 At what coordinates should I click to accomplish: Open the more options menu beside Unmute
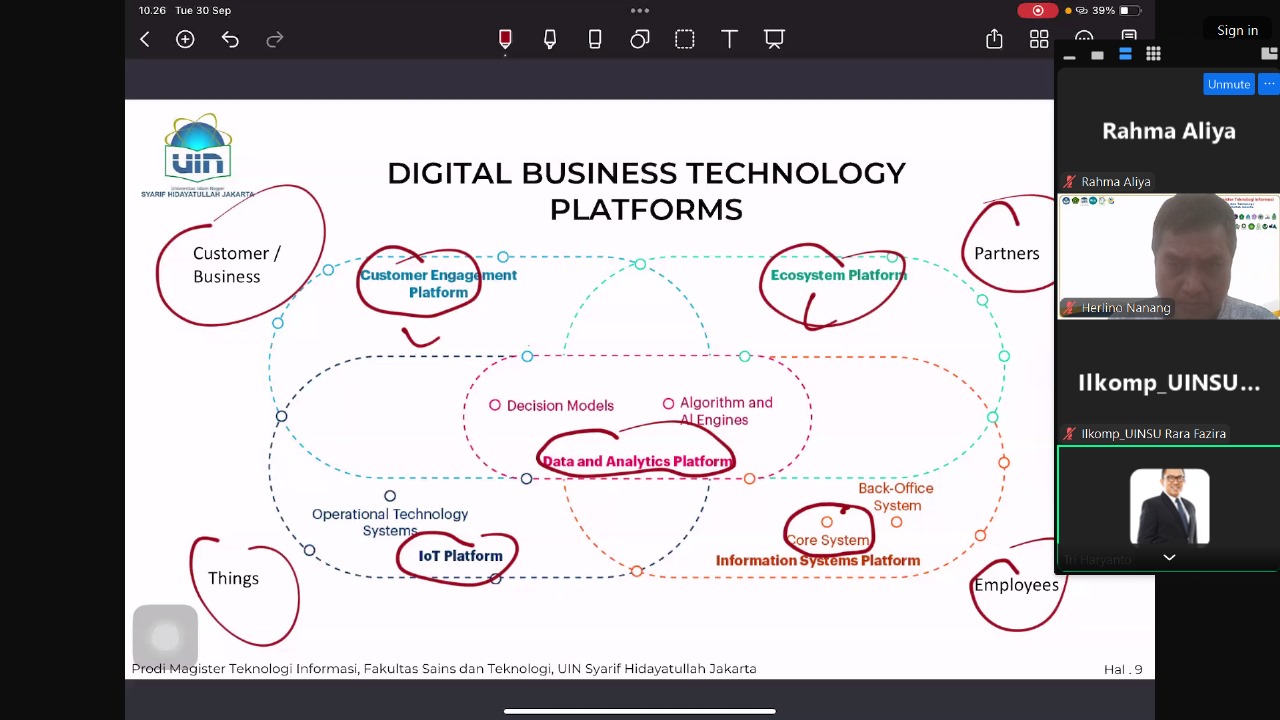click(1270, 84)
